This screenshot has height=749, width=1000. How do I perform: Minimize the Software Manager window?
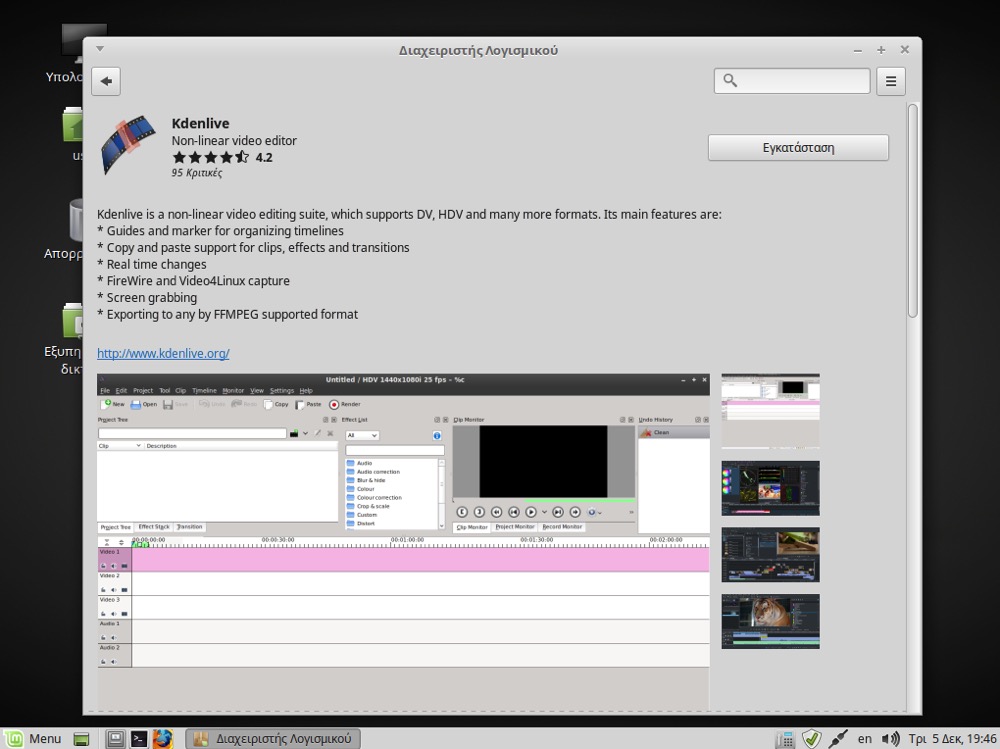pyautogui.click(x=858, y=50)
